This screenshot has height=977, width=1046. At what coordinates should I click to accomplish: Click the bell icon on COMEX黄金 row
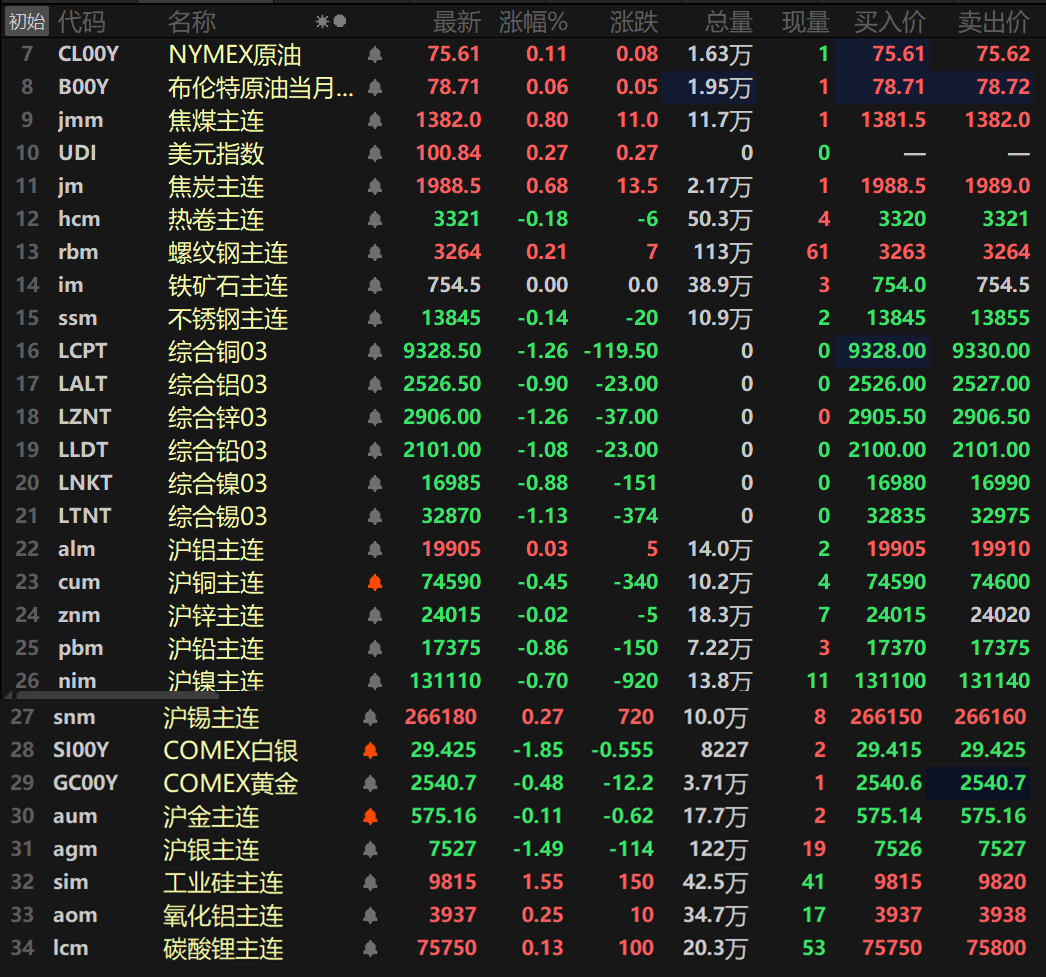[370, 784]
